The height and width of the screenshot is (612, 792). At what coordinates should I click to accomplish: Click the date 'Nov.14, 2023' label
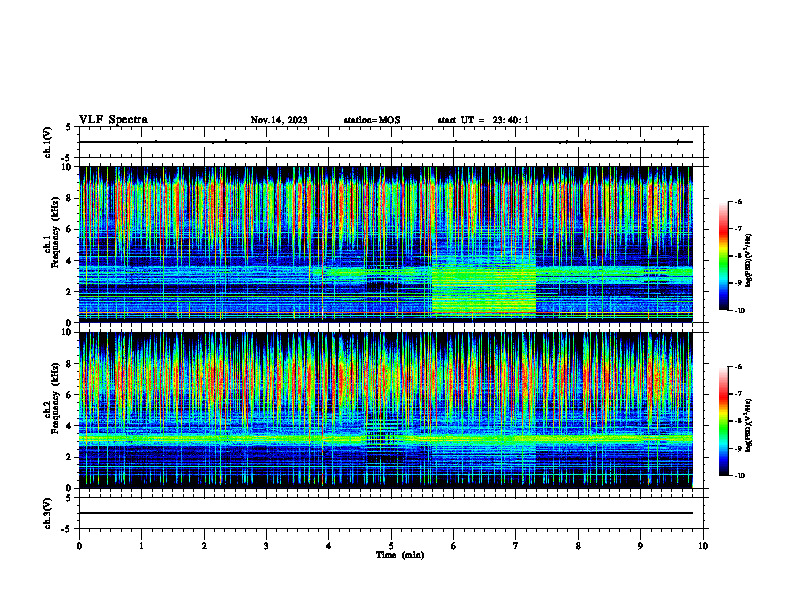pyautogui.click(x=279, y=120)
